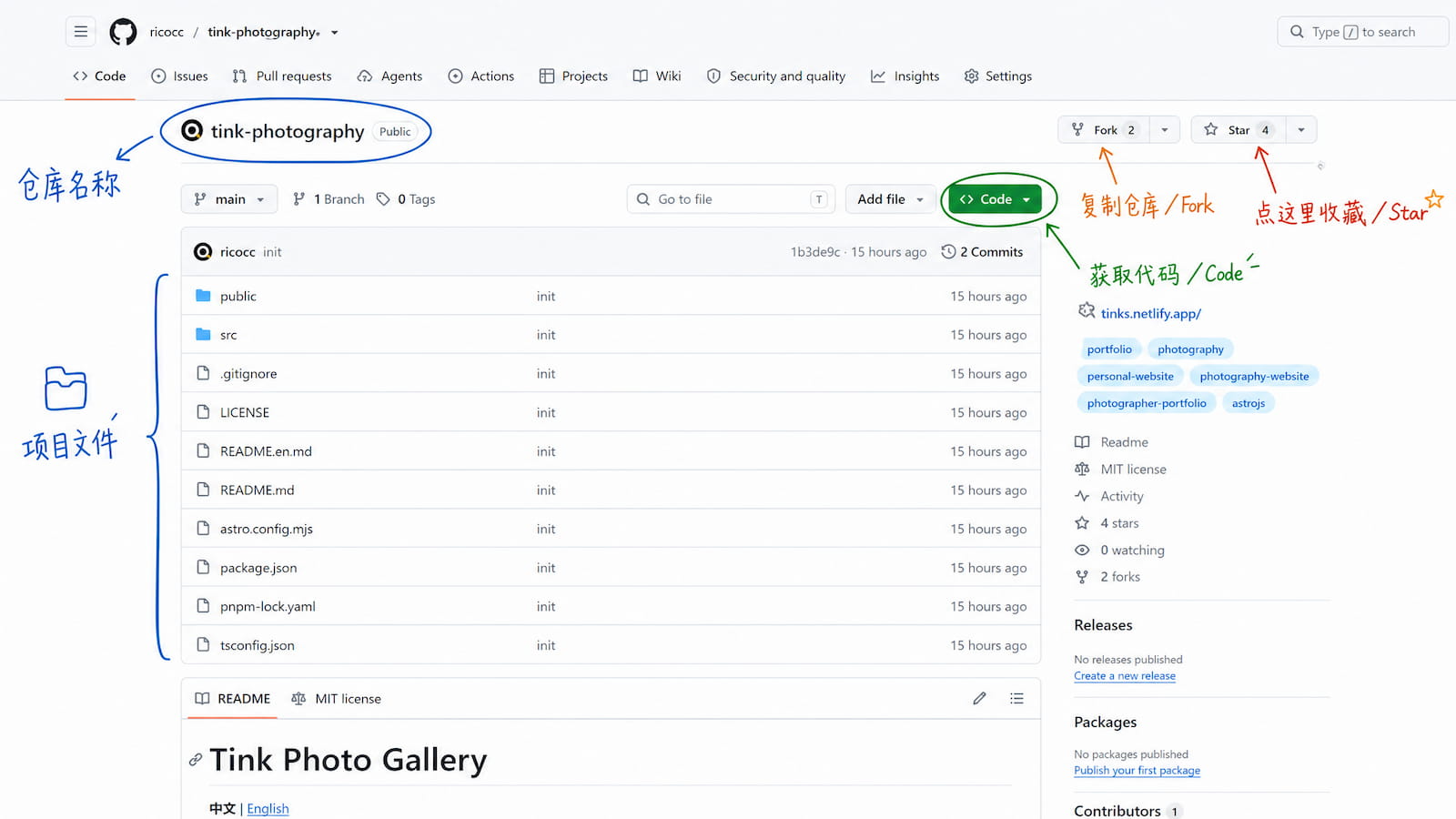
Task: Open astro.config.mjs file
Action: click(267, 529)
